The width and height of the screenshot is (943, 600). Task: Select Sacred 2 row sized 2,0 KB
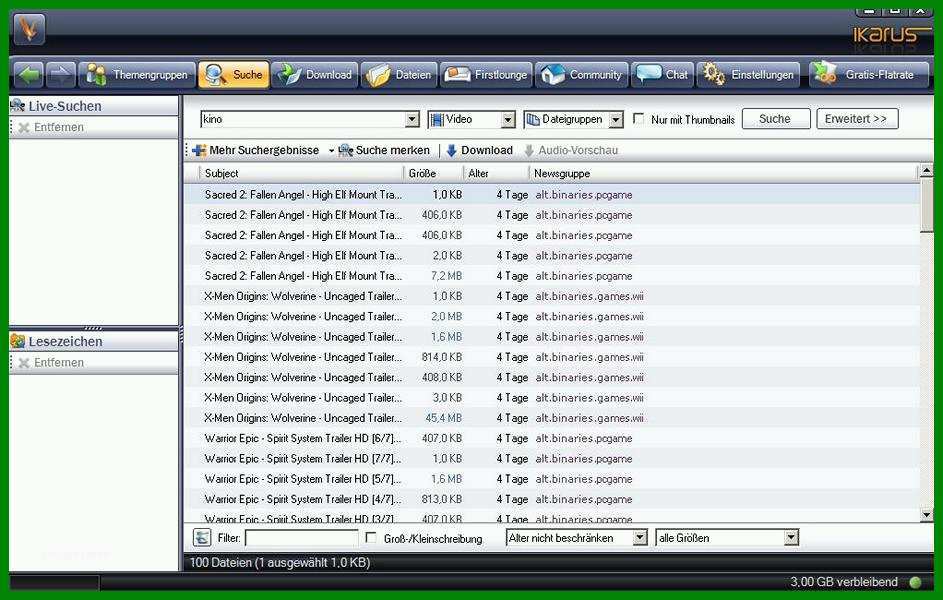coord(552,256)
